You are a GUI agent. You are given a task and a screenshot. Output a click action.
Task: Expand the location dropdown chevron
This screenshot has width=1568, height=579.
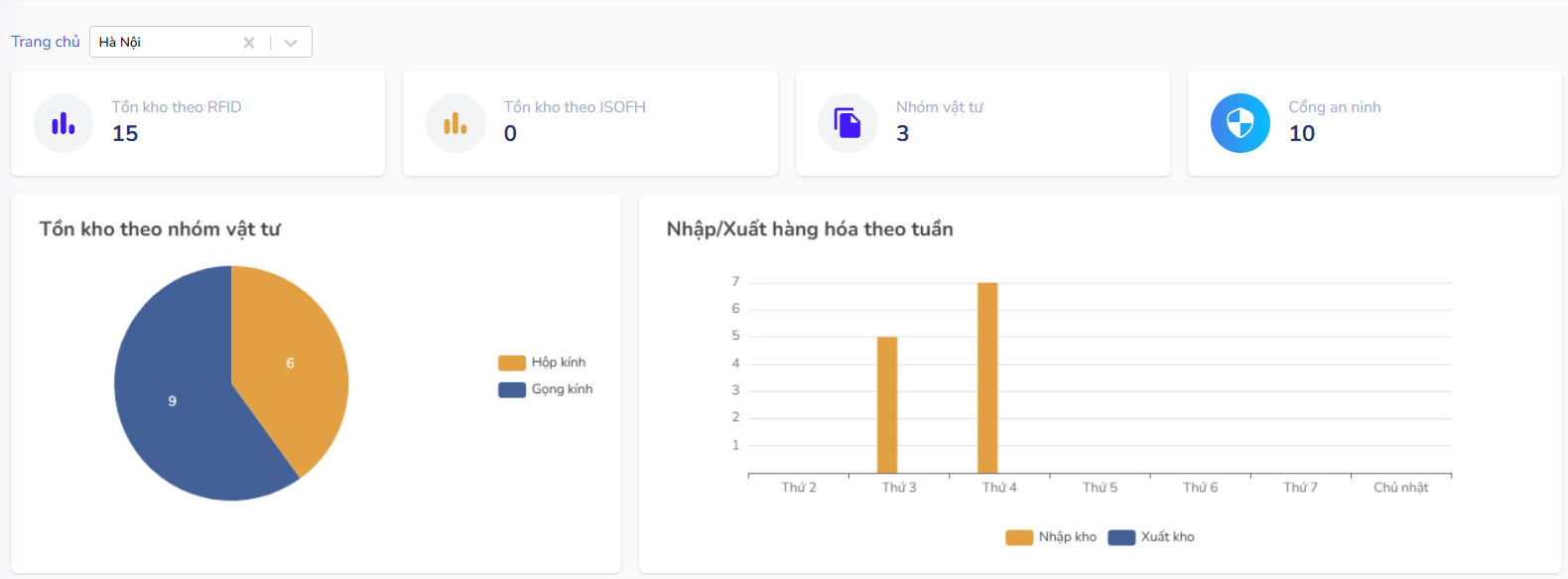[291, 43]
